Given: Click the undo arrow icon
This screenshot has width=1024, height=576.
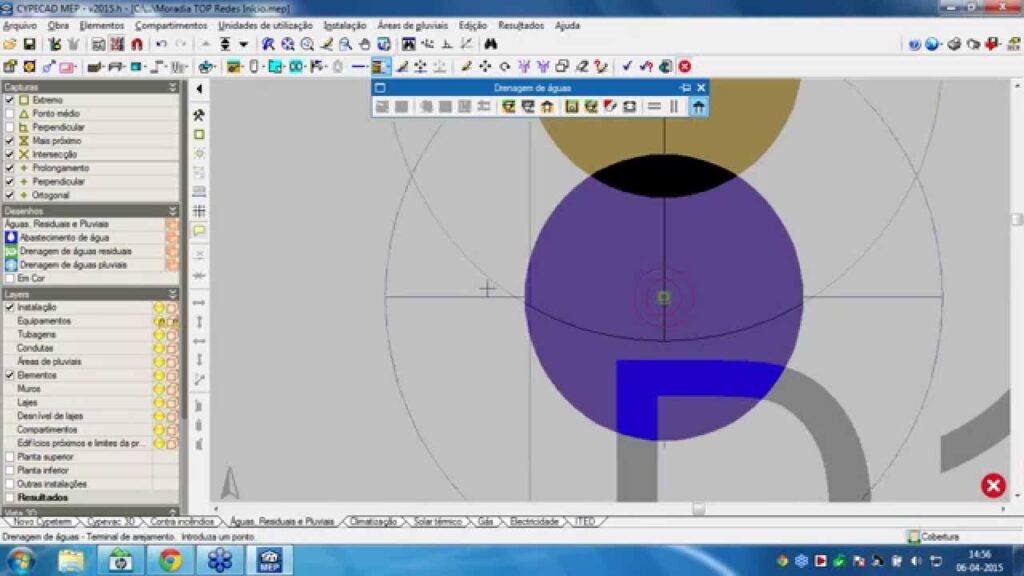Looking at the screenshot, I should pos(161,45).
